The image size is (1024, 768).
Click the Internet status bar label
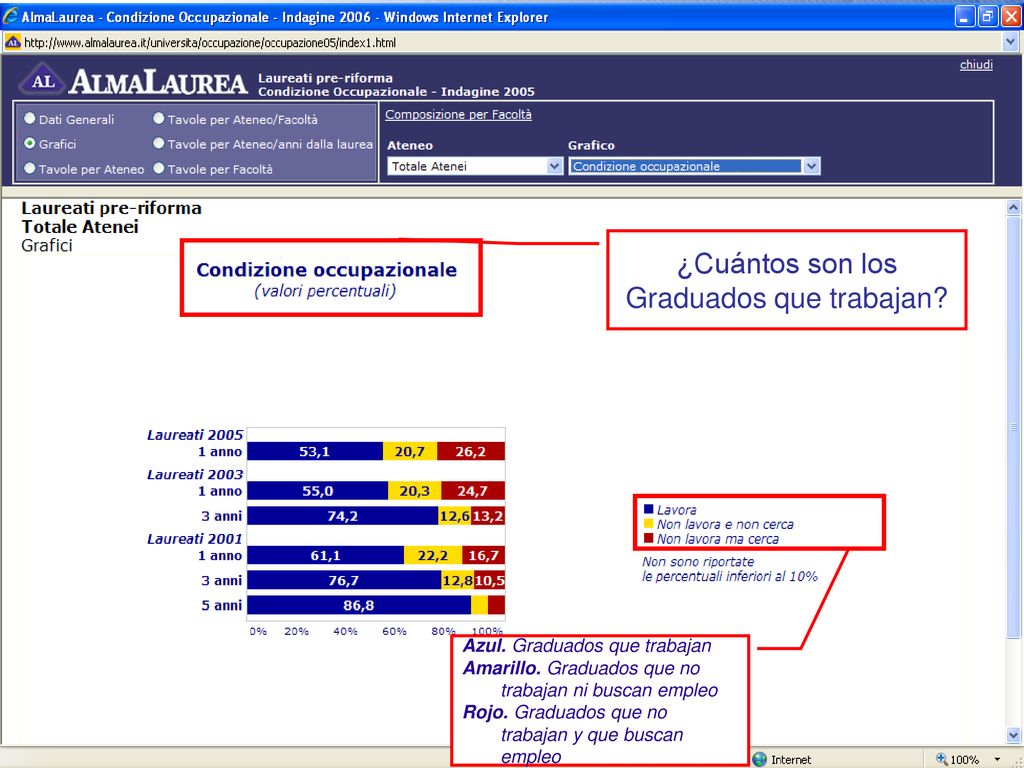[x=791, y=760]
